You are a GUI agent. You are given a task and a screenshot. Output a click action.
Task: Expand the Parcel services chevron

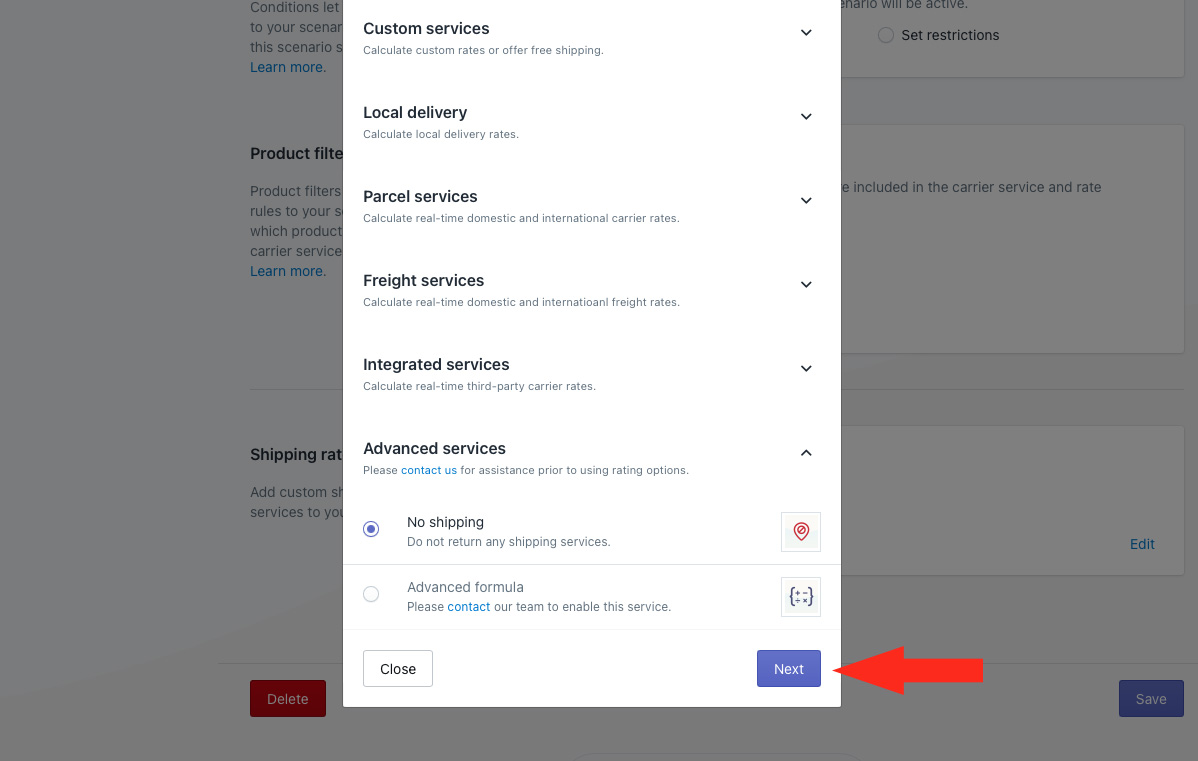coord(806,200)
